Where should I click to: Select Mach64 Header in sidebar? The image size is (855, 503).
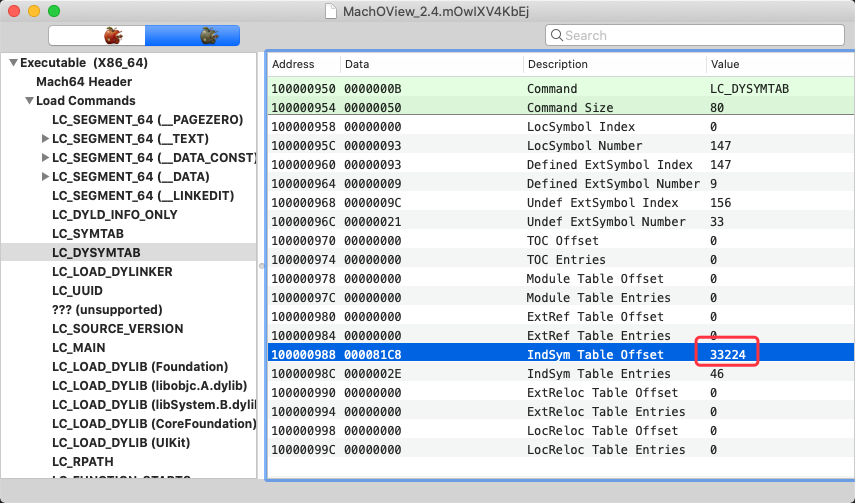(x=84, y=82)
